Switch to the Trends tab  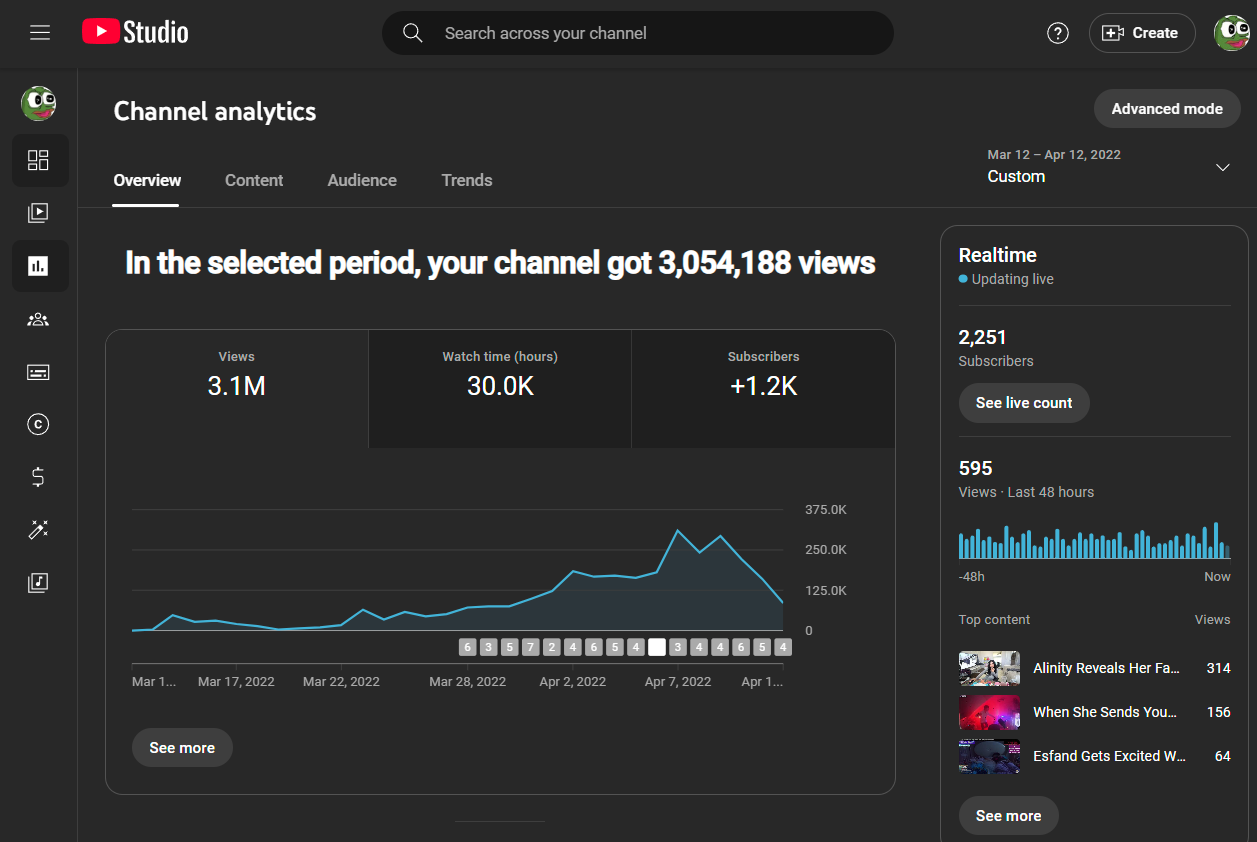tap(467, 180)
